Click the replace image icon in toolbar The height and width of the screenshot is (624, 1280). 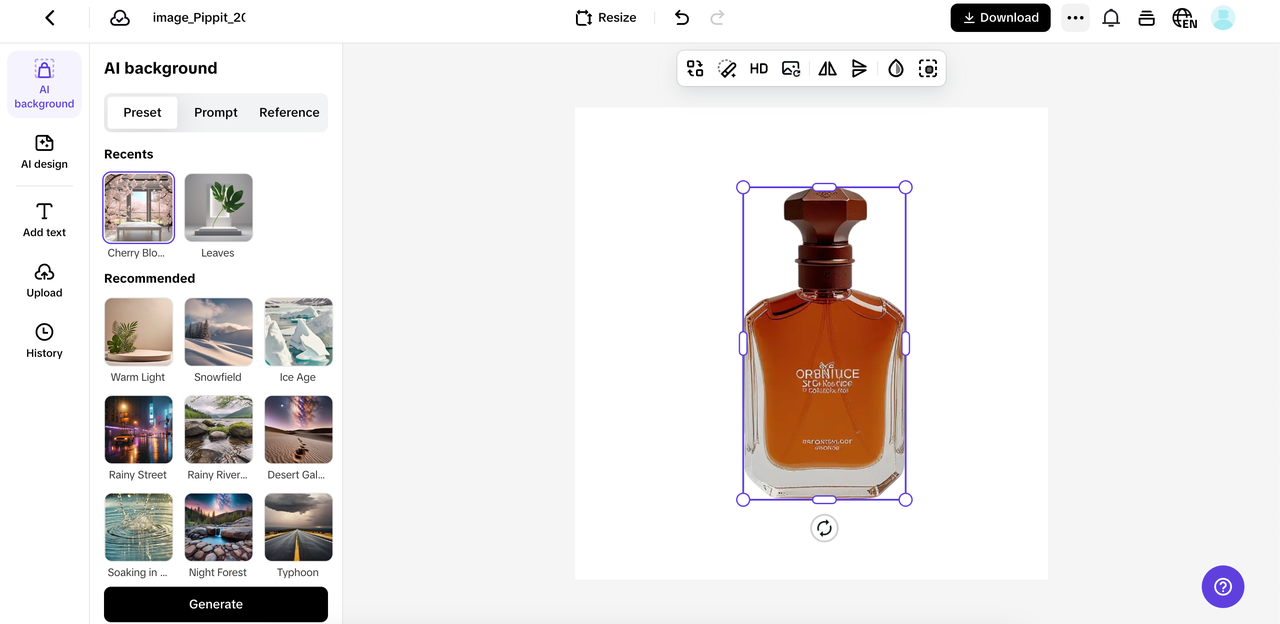click(791, 68)
